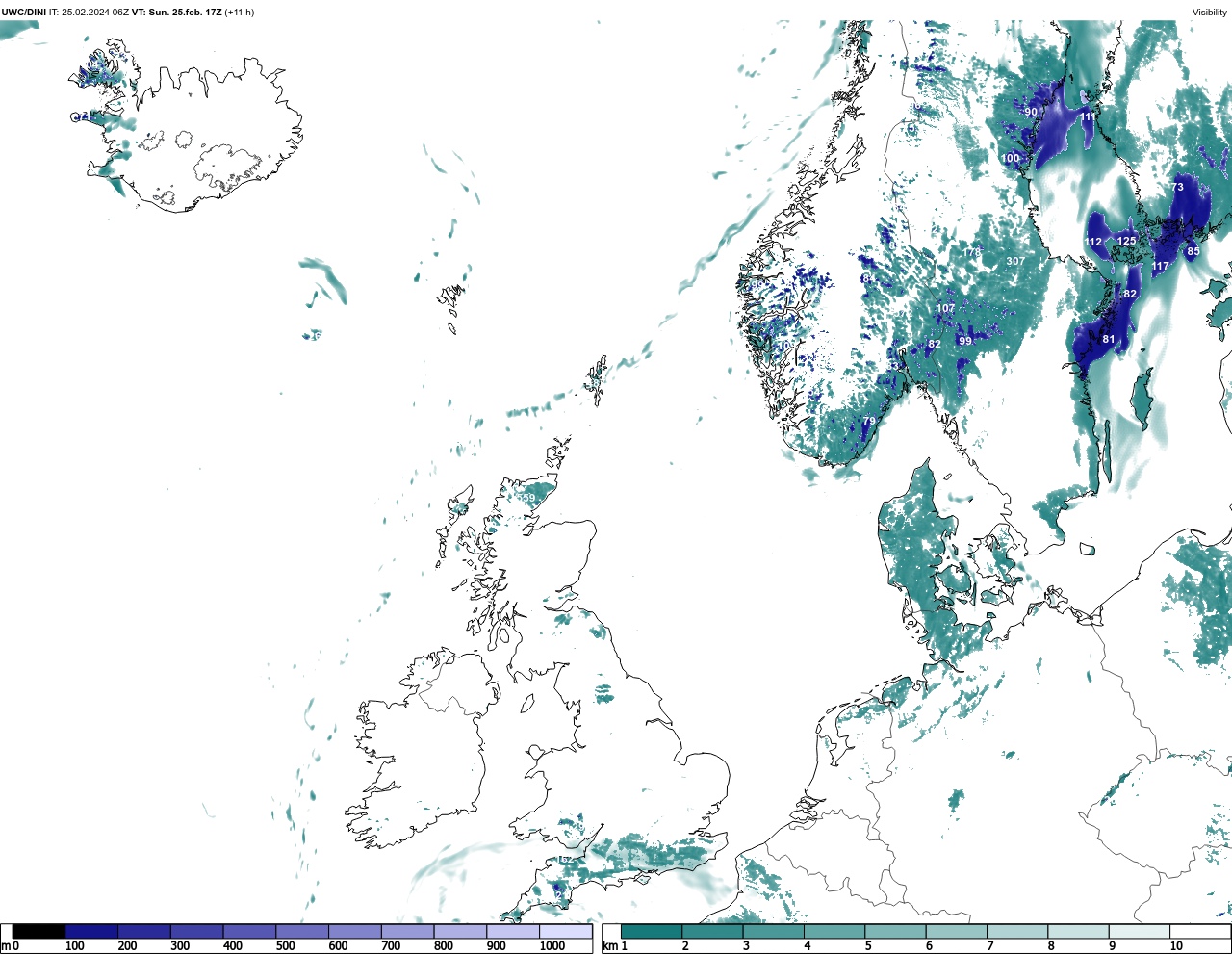
Task: Click the '200' tick label on meter legend
Action: [x=127, y=946]
